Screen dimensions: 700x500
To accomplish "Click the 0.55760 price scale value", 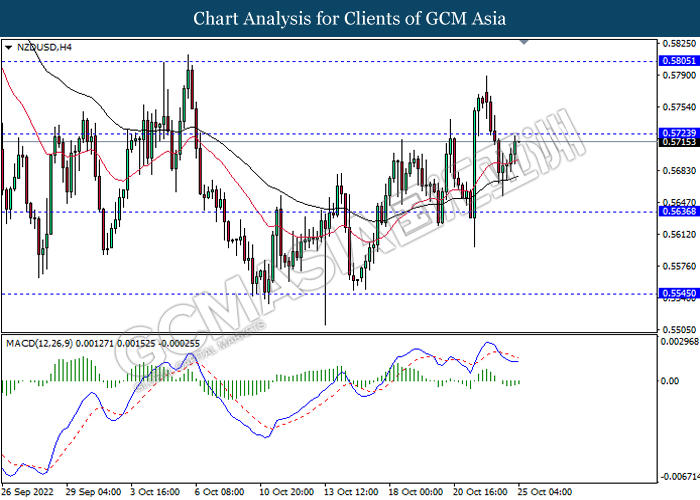I will pyautogui.click(x=679, y=266).
